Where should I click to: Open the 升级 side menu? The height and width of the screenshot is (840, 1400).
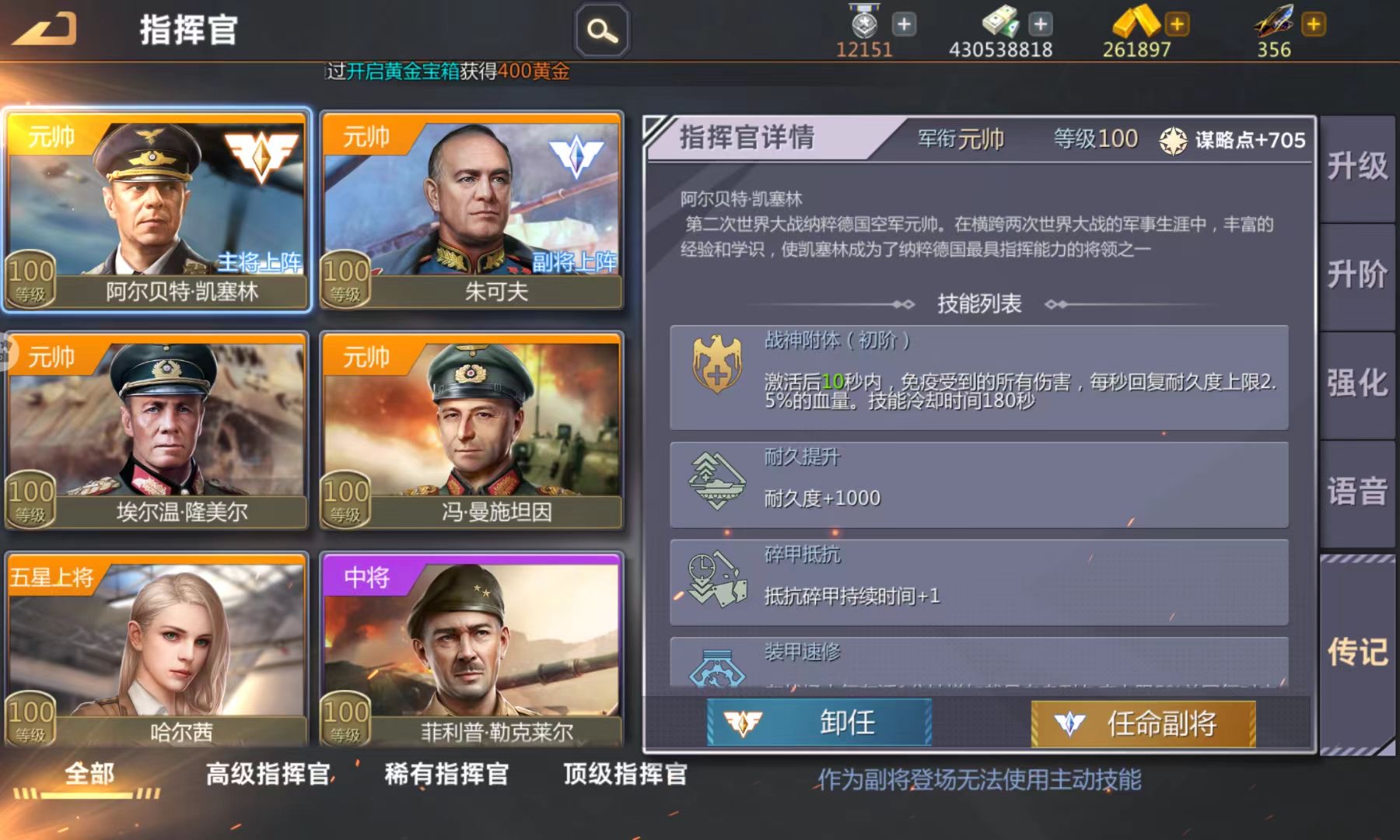coord(1357,167)
